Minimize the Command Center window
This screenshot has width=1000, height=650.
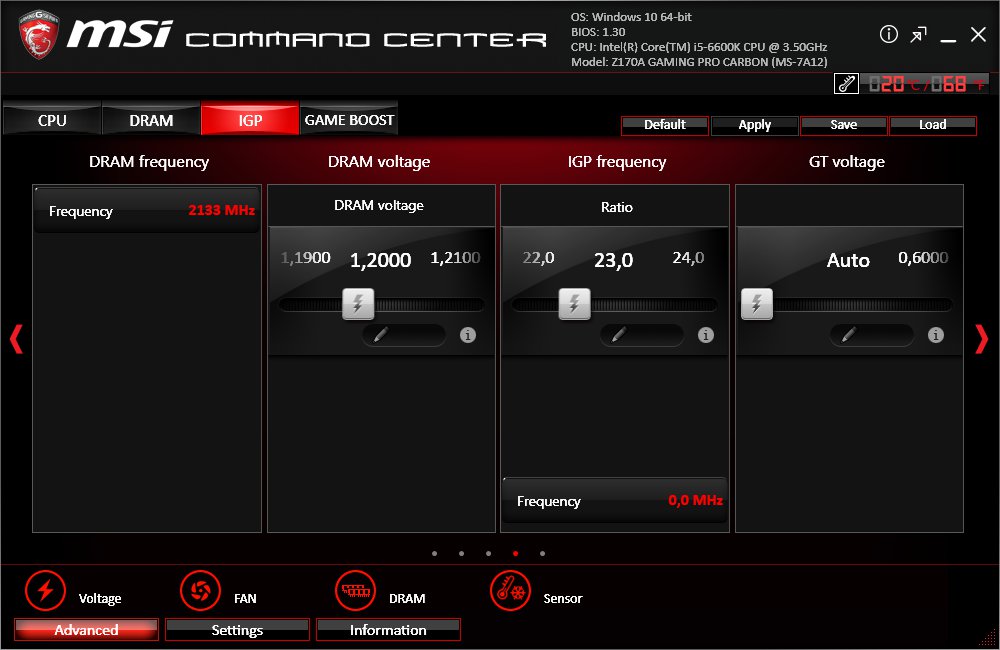click(x=948, y=40)
